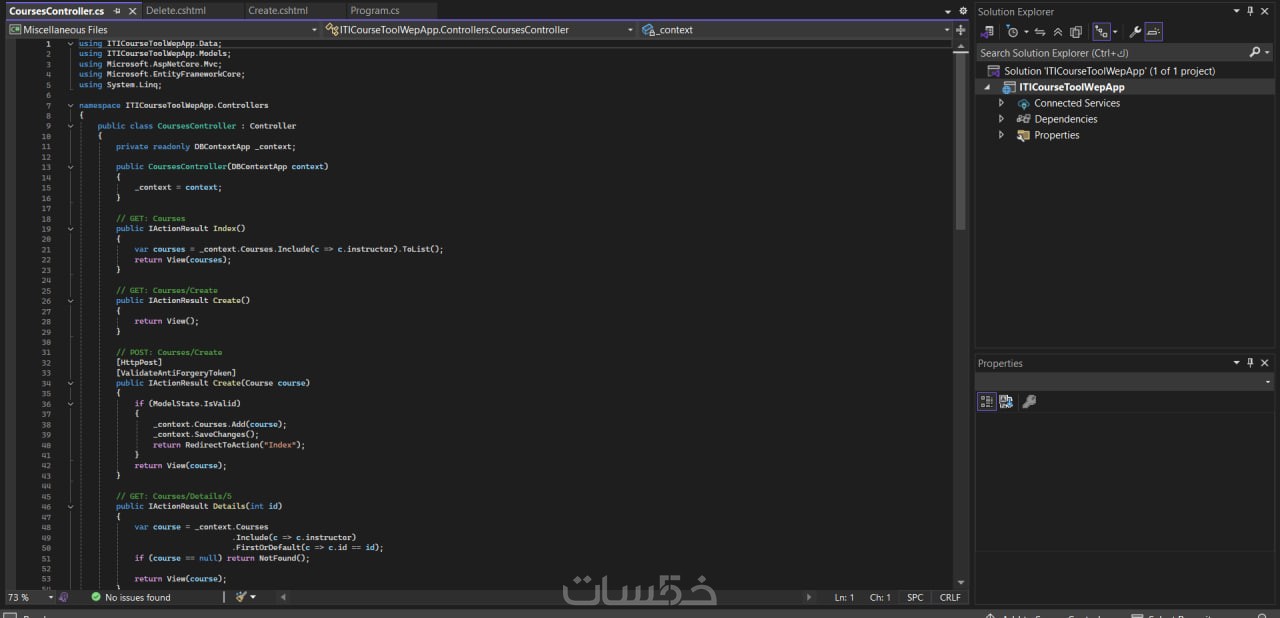Viewport: 1280px width, 618px height.
Task: Click the Property Pages wrench icon
Action: pos(1029,401)
